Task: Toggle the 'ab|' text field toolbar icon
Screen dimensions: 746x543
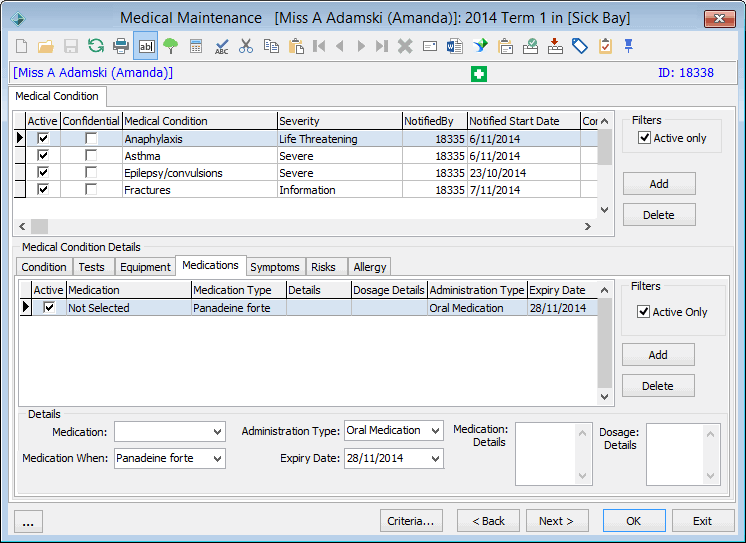Action: 146,46
